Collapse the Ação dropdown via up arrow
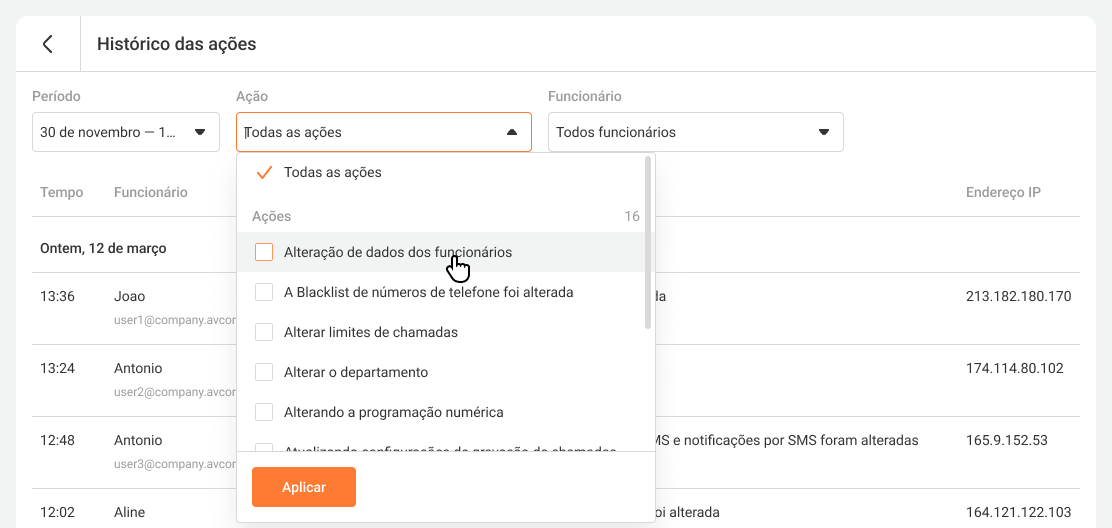Image resolution: width=1112 pixels, height=528 pixels. 512,132
